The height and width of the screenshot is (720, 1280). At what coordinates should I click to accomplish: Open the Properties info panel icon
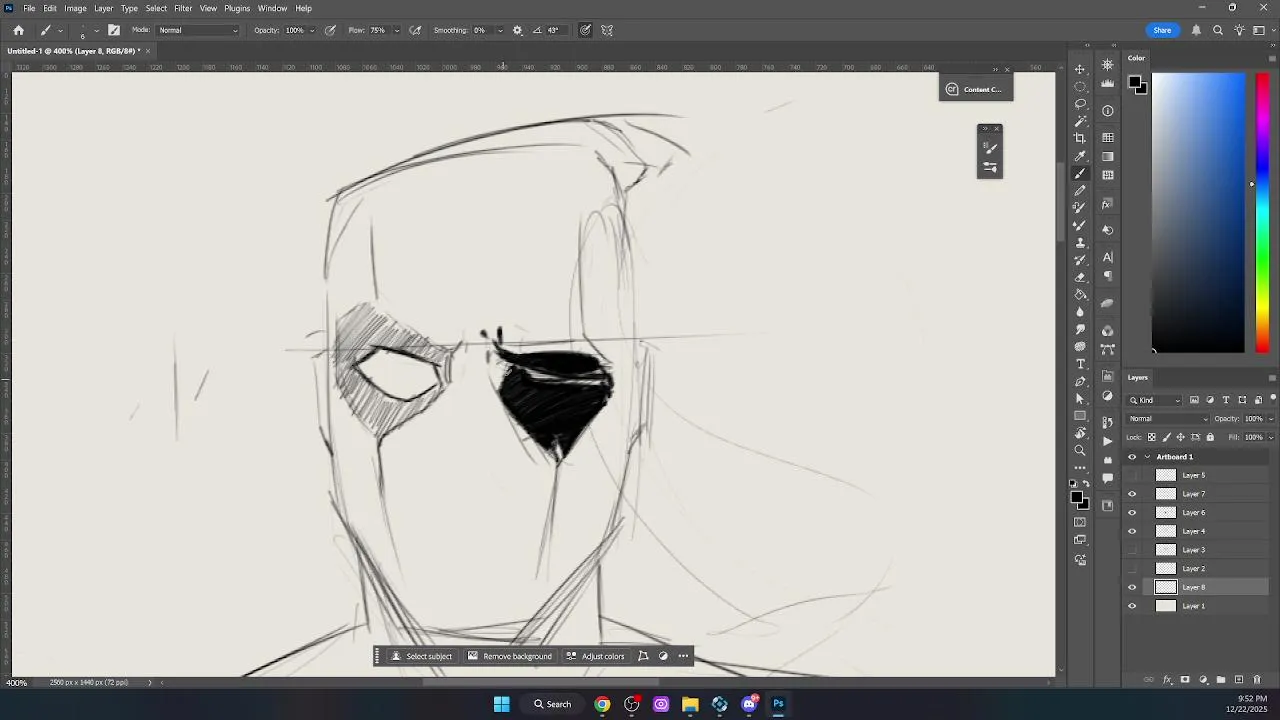[x=1108, y=110]
